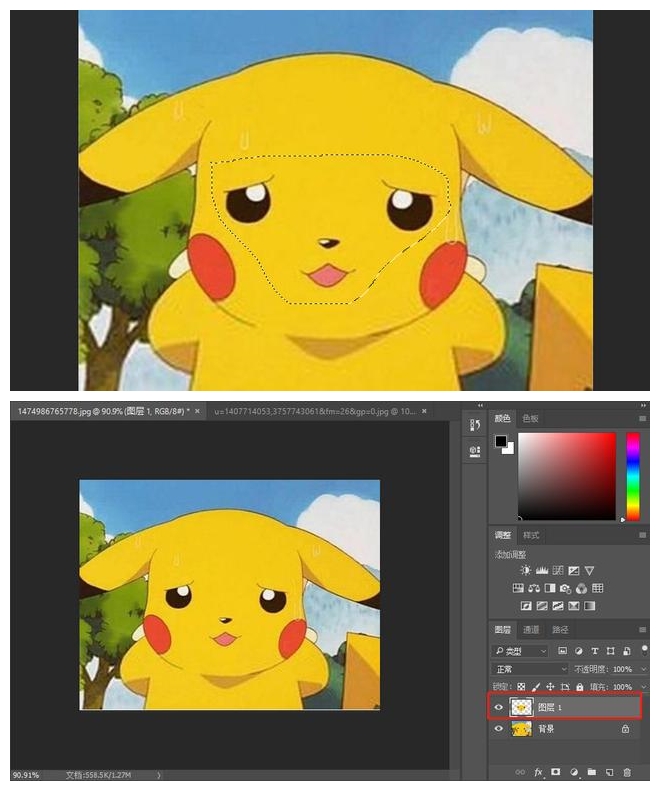This screenshot has height=791, width=660.
Task: Click the link layers icon
Action: (520, 772)
